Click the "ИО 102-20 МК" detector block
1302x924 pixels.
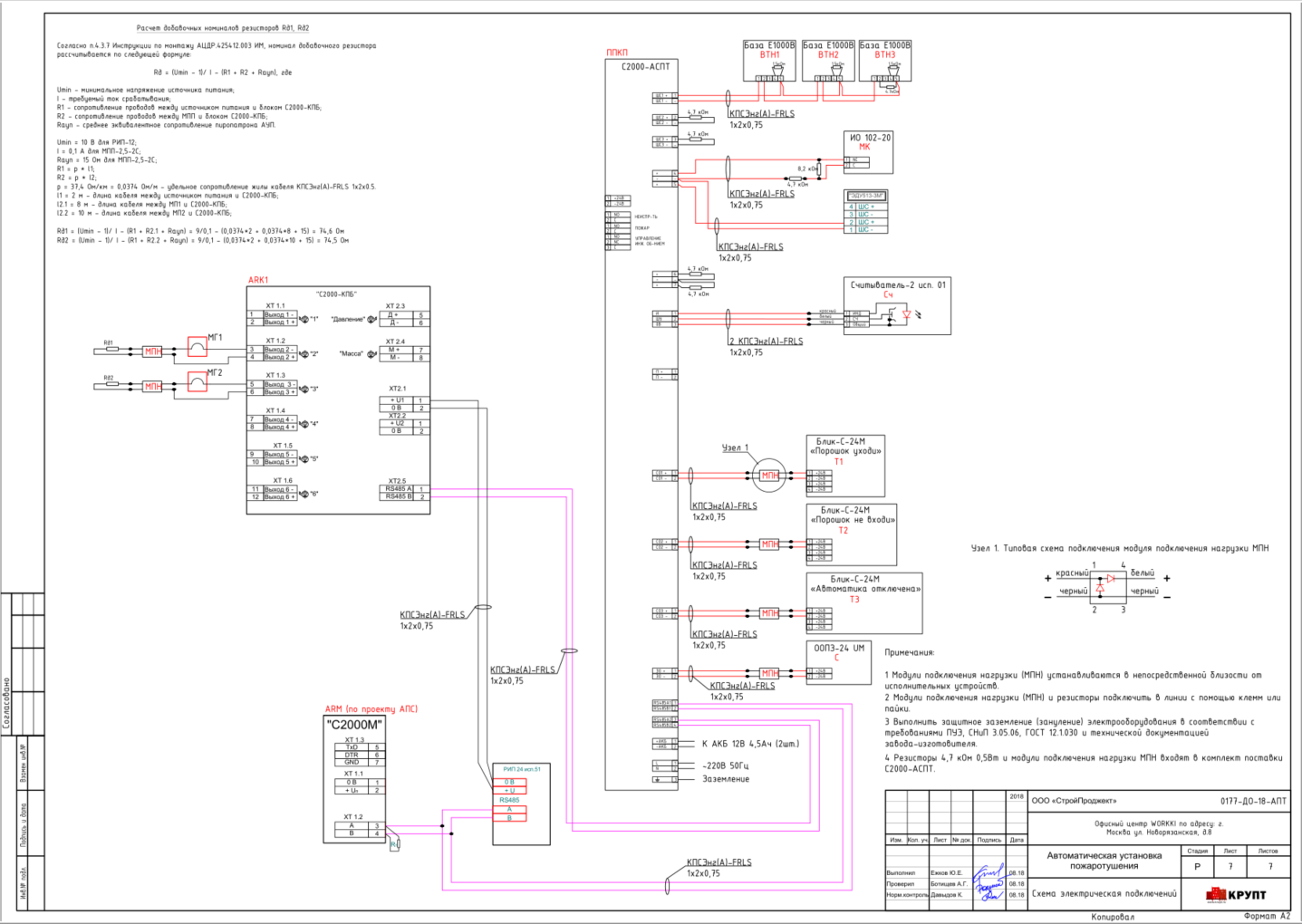tap(869, 152)
